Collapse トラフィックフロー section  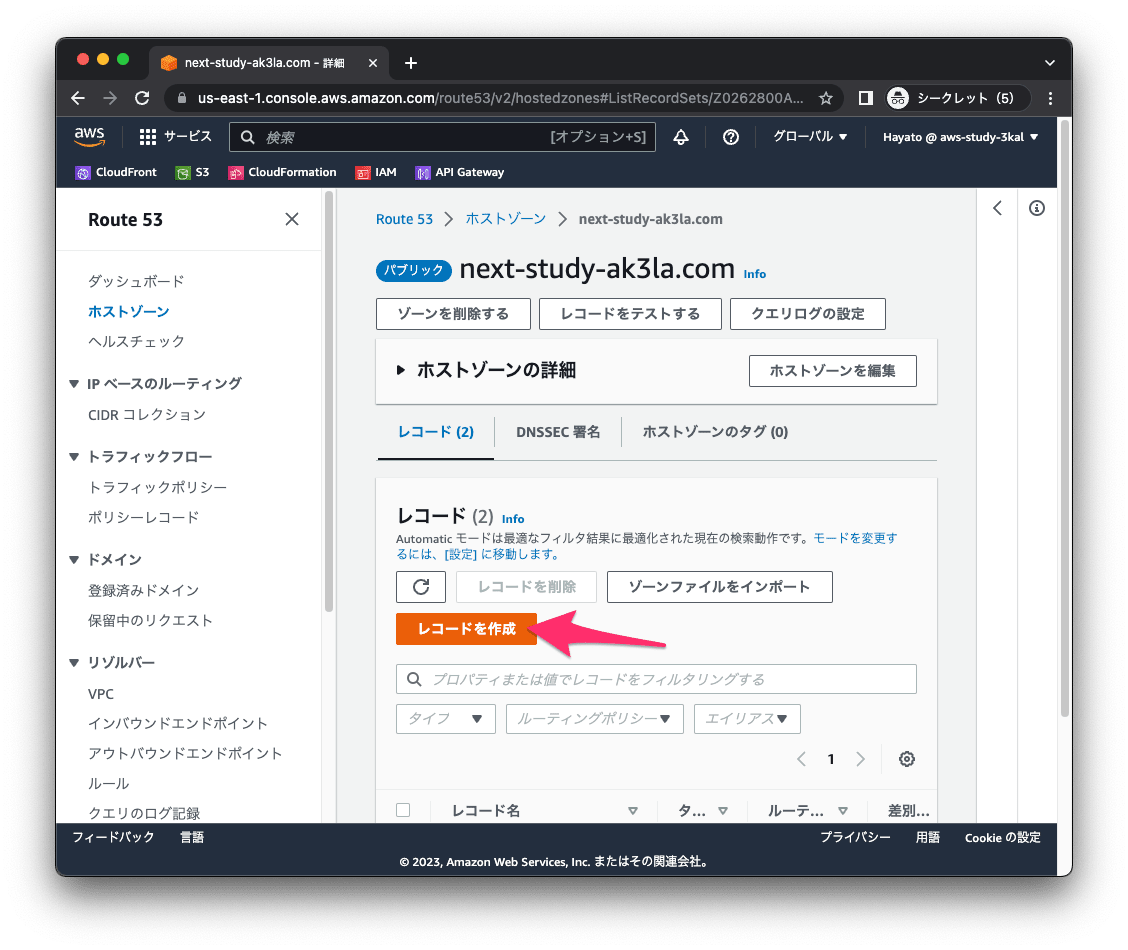tap(73, 457)
